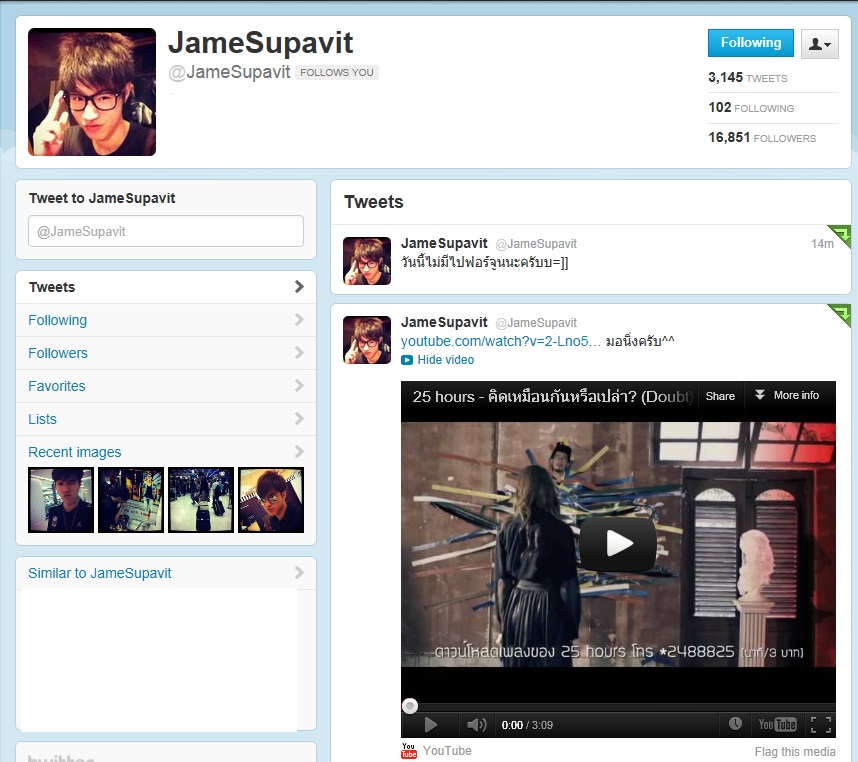The height and width of the screenshot is (762, 858).
Task: Click the 0:00 / 3:09 time display
Action: tap(527, 725)
